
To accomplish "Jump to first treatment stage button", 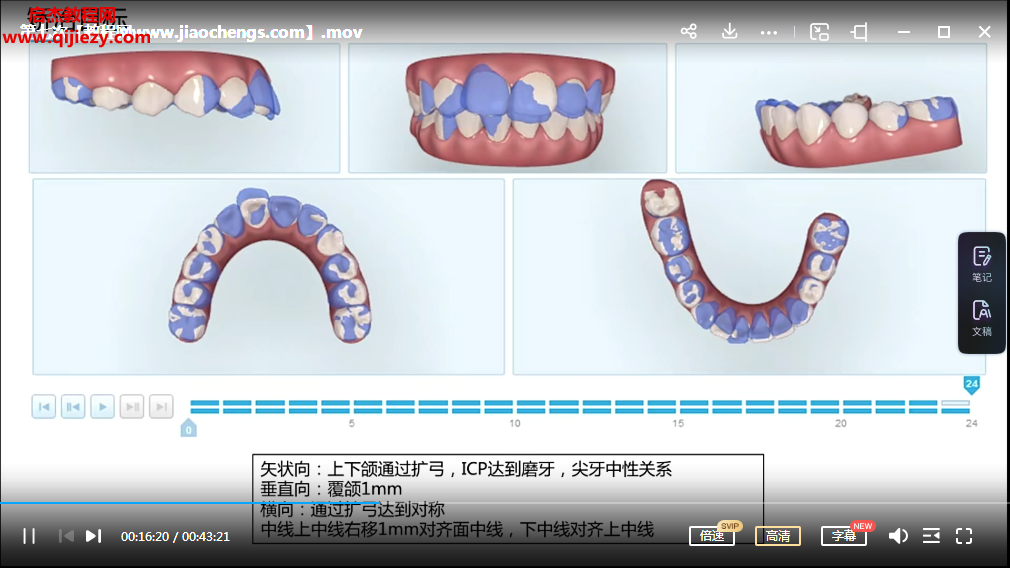I will (44, 406).
